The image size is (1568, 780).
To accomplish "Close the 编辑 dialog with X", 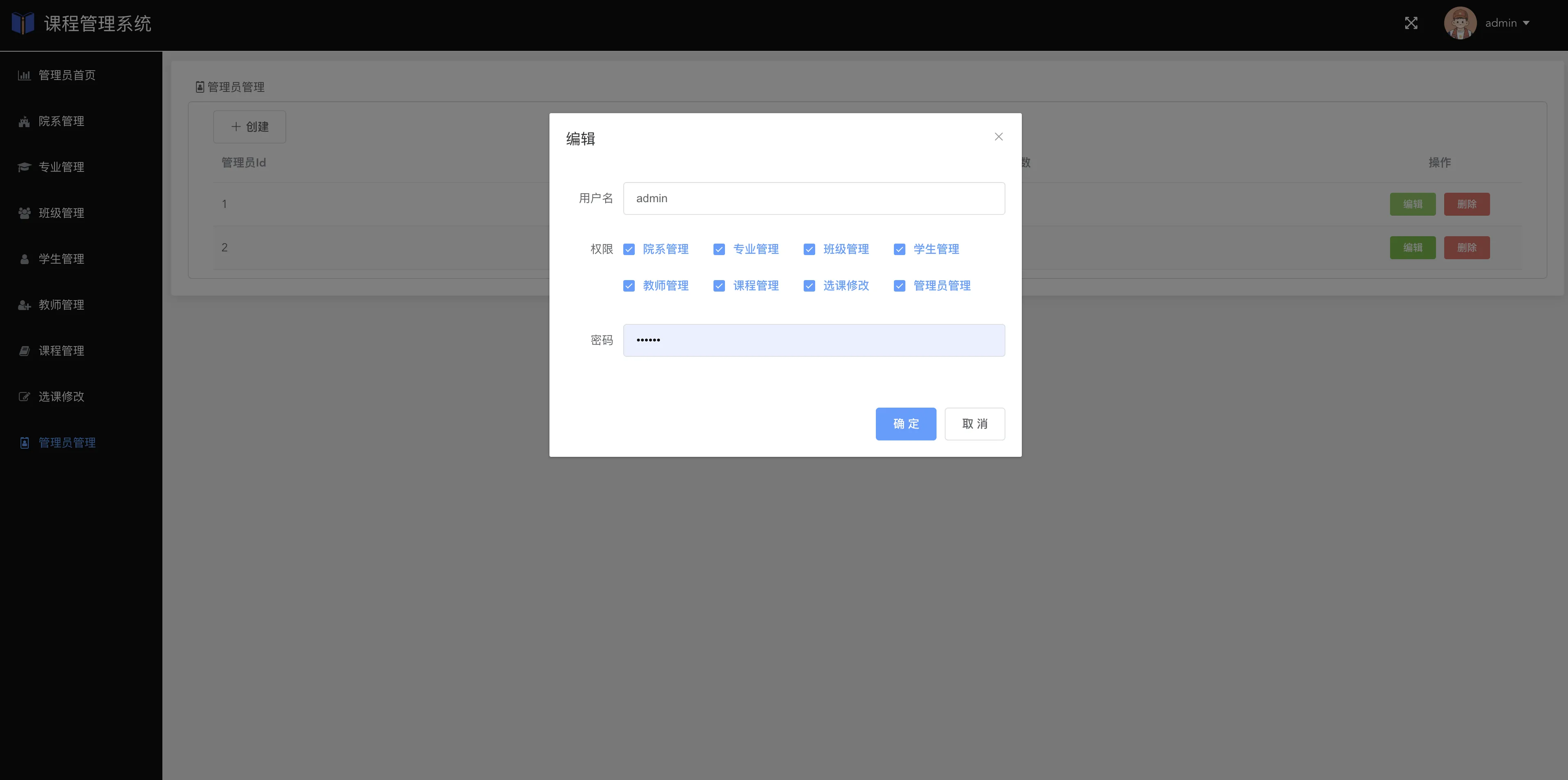I will 998,137.
